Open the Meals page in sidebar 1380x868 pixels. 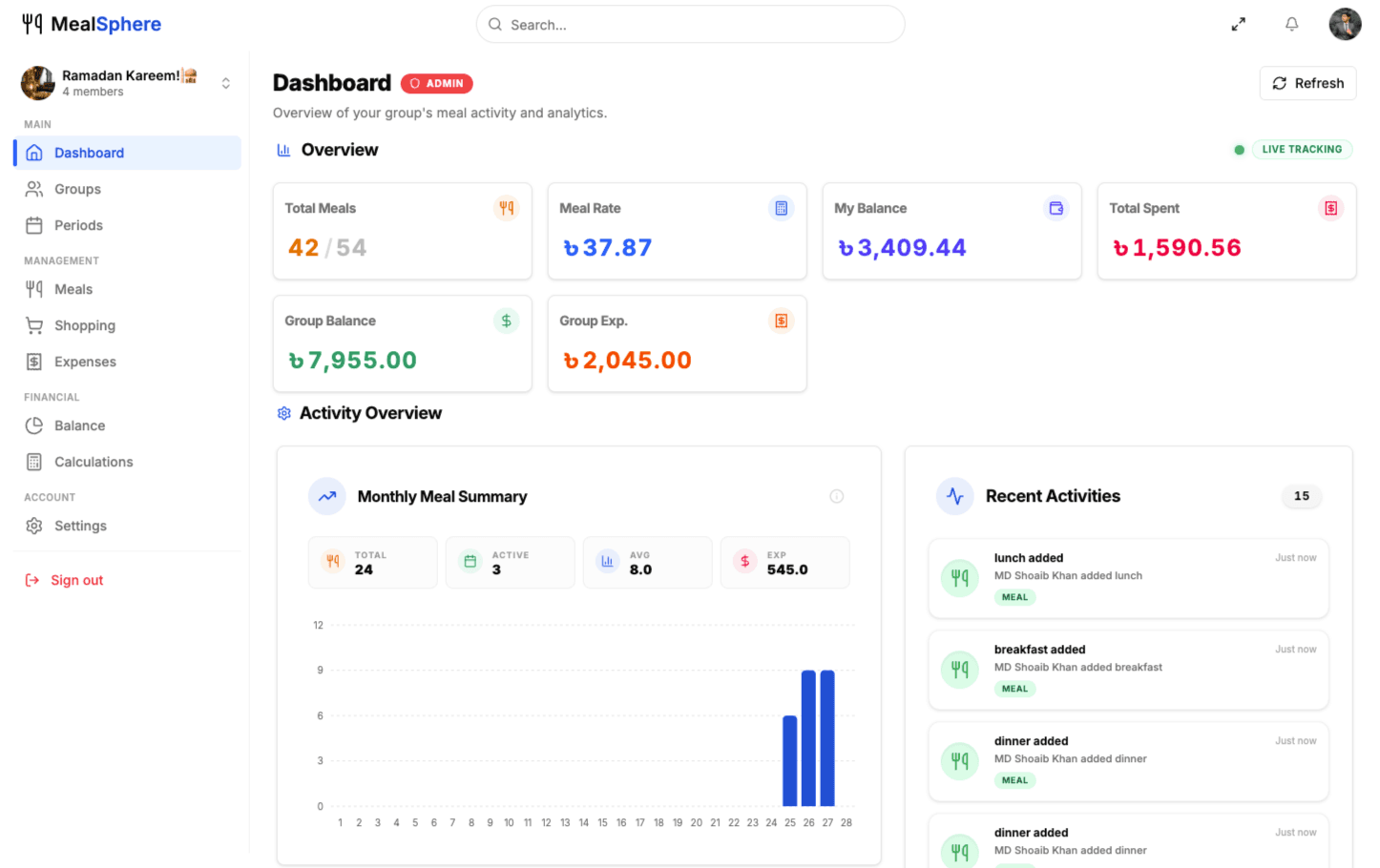(x=73, y=289)
